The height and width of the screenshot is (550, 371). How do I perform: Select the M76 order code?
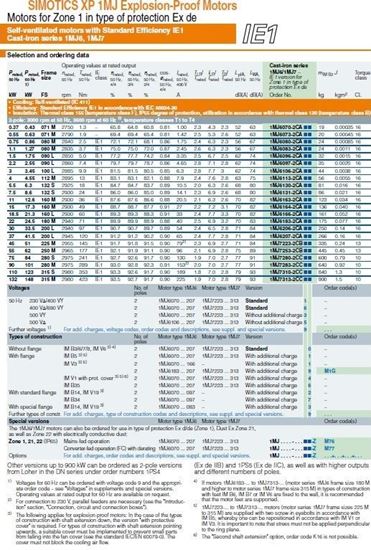pos(329,441)
